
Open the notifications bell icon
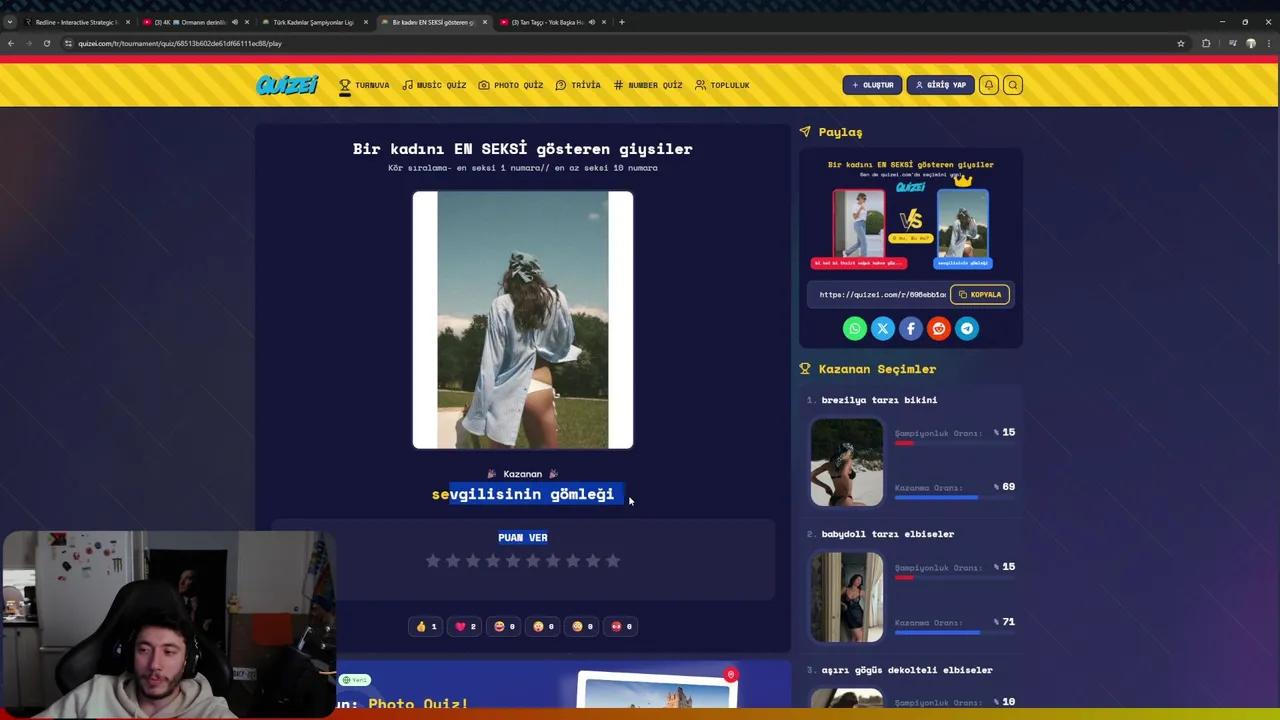click(989, 85)
